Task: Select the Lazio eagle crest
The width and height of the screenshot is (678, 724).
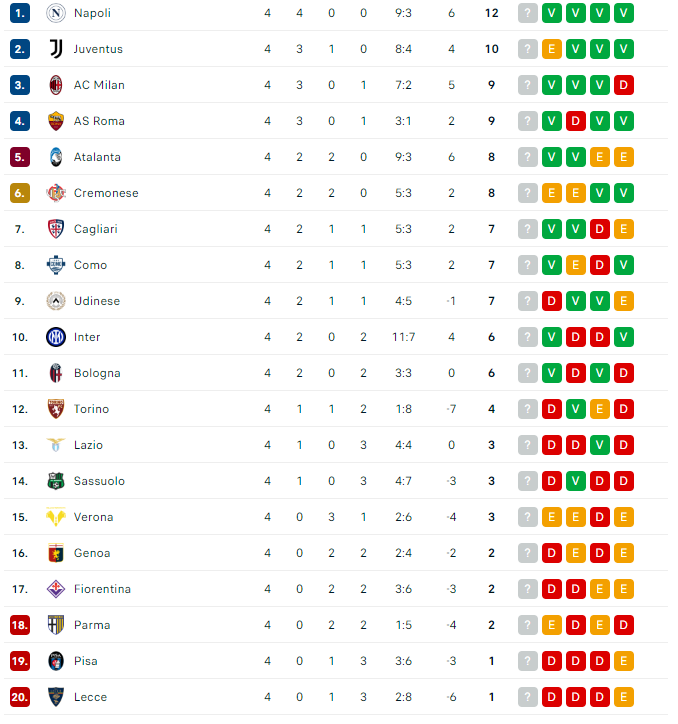Action: (56, 445)
